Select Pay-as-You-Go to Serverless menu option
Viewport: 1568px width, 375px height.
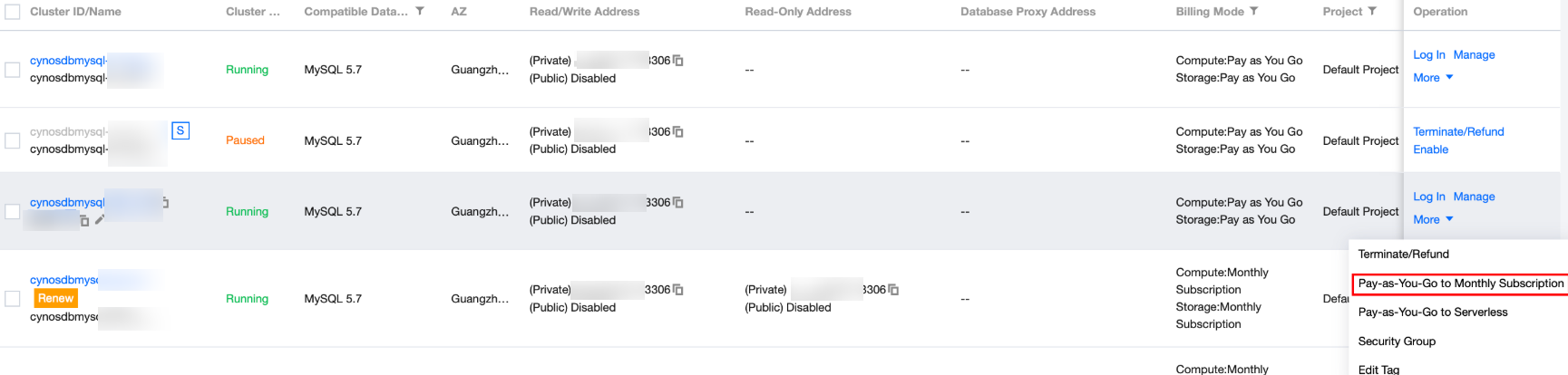(1433, 312)
